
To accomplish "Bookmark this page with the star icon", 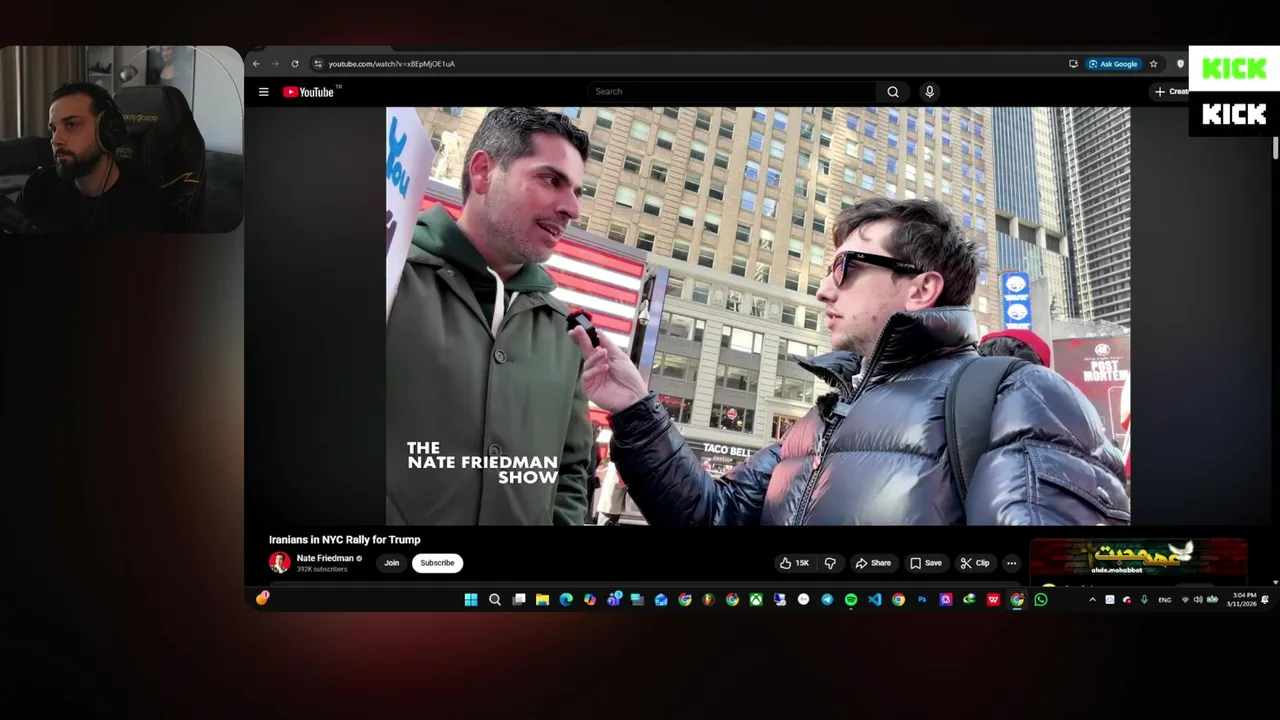I will point(1153,64).
